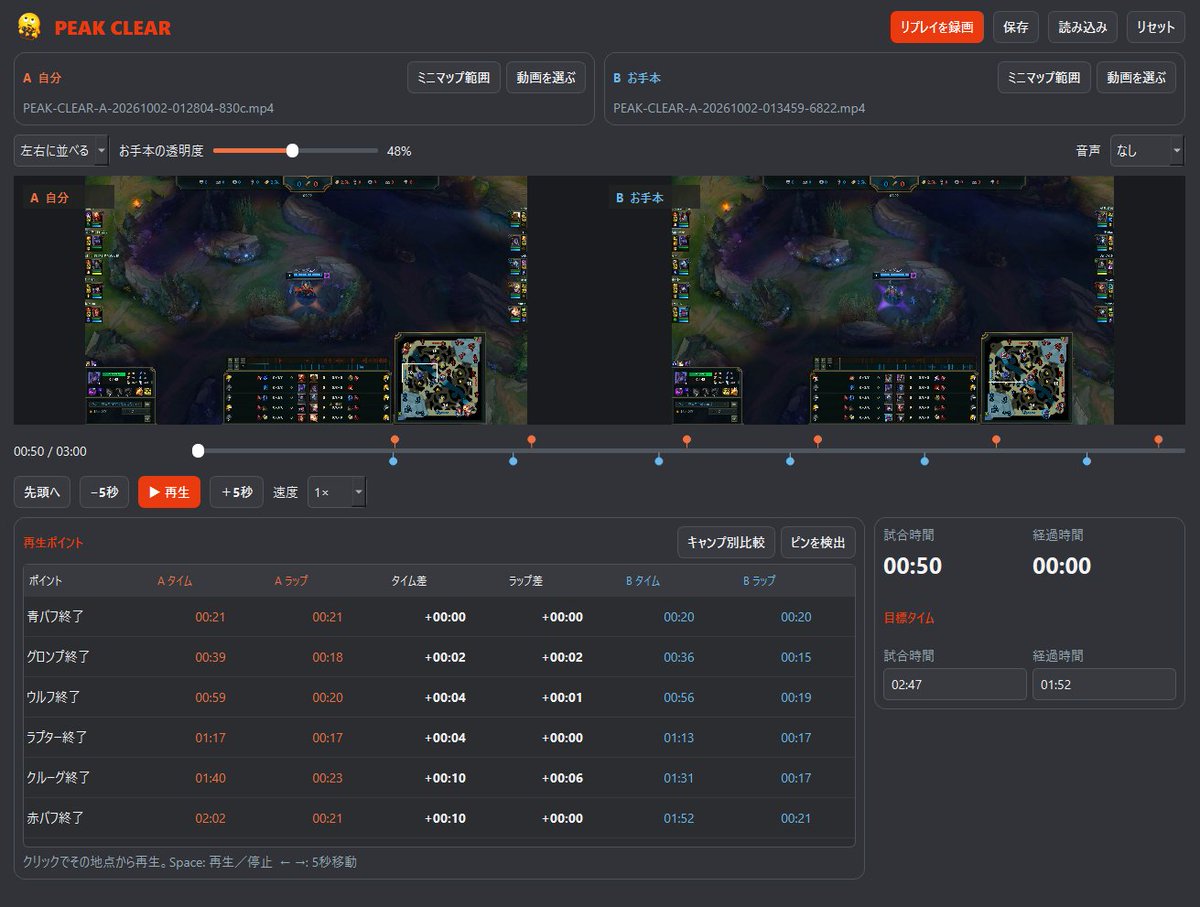Click the white playhead on the timeline
The width and height of the screenshot is (1200, 907).
tap(198, 451)
